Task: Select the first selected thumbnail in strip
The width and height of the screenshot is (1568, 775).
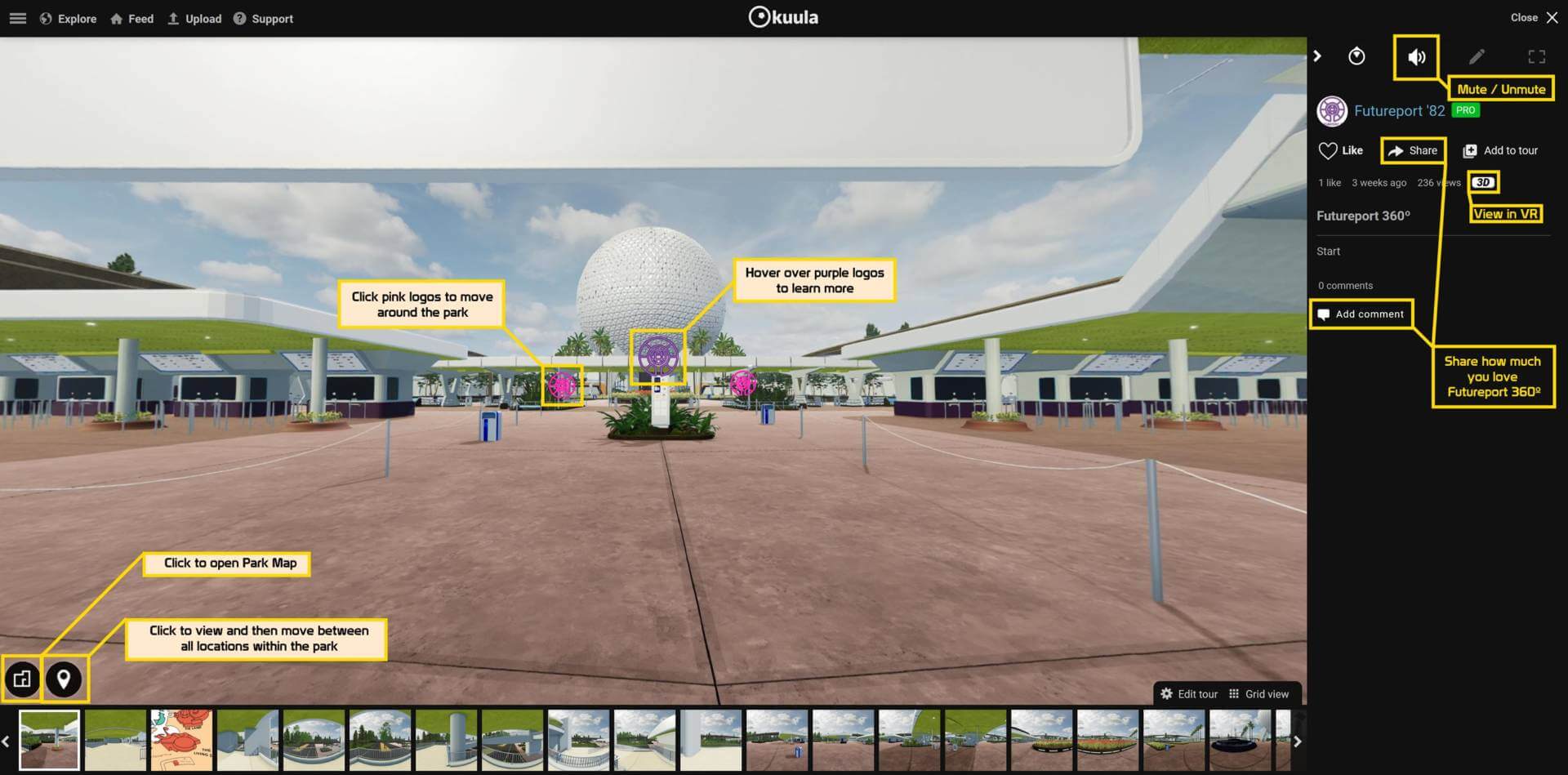Action: (49, 740)
